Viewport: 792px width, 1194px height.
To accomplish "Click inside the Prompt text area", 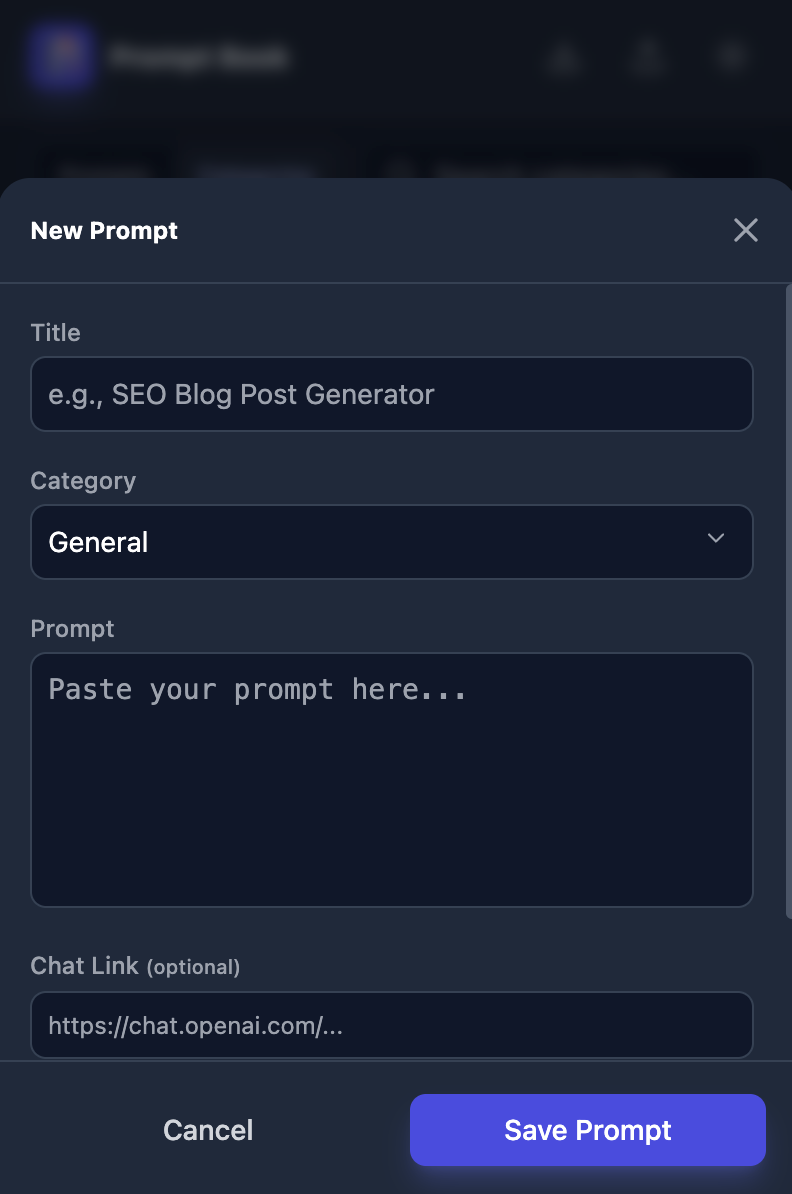I will 392,779.
